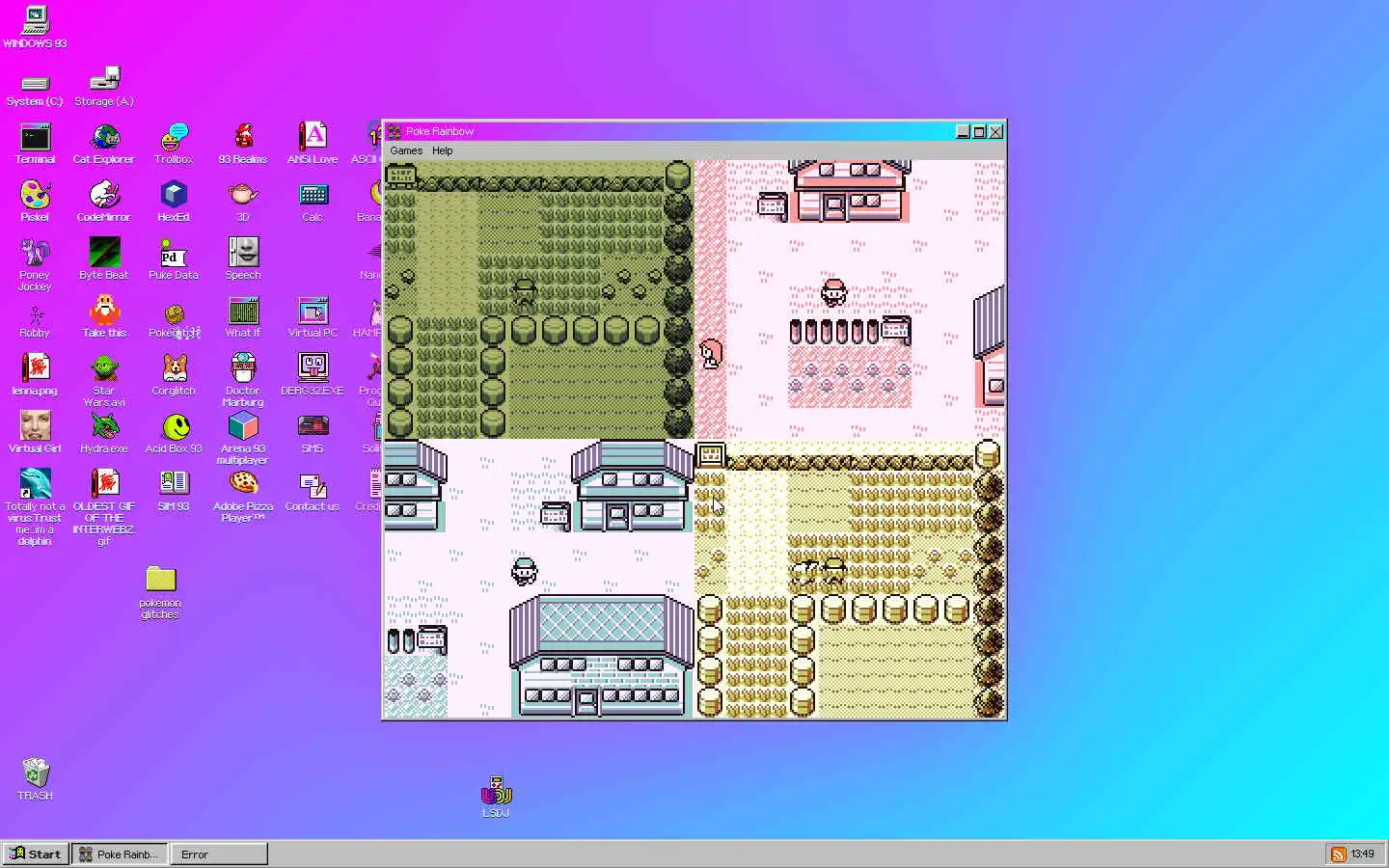Viewport: 1389px width, 868px height.
Task: Run the DEFRG32.EXE icon
Action: click(x=313, y=376)
